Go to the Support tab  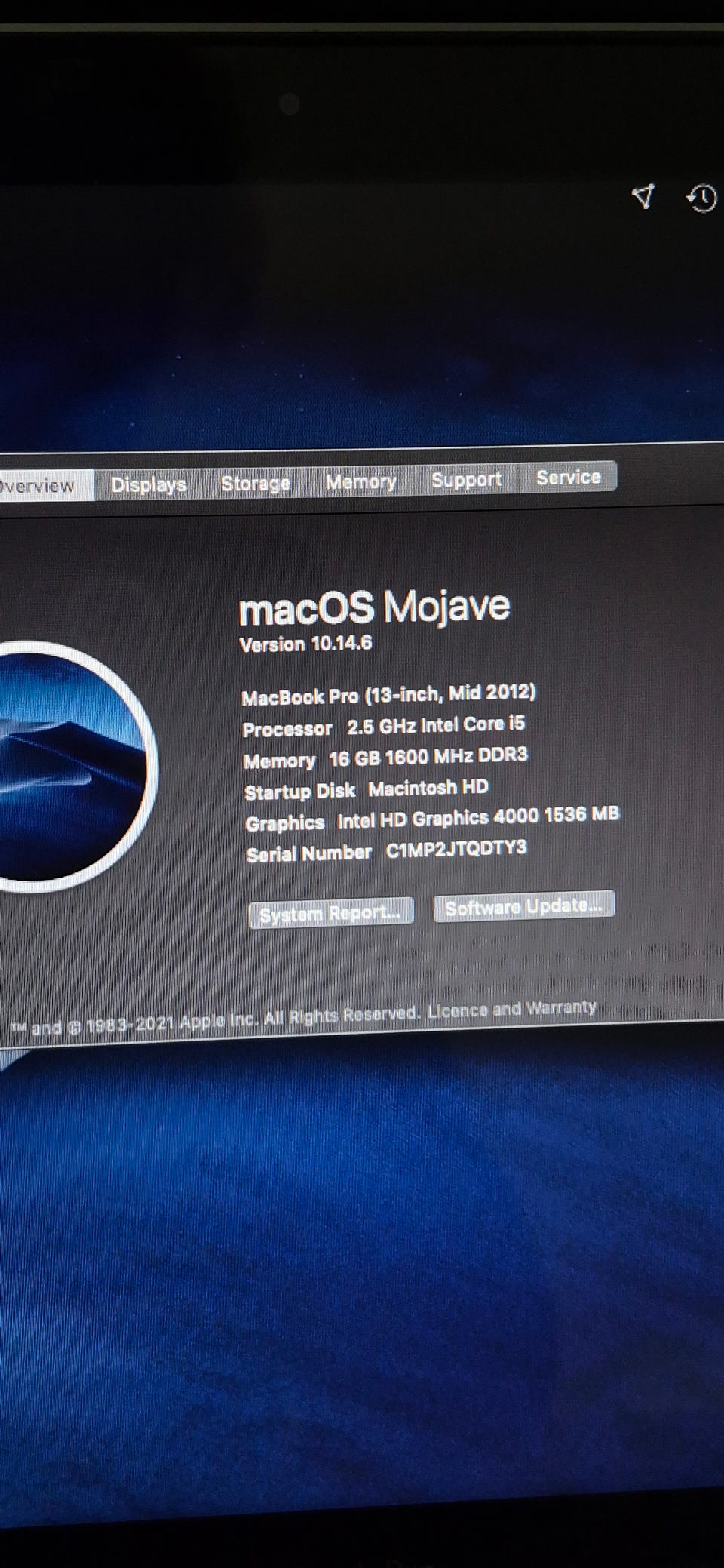tap(466, 479)
